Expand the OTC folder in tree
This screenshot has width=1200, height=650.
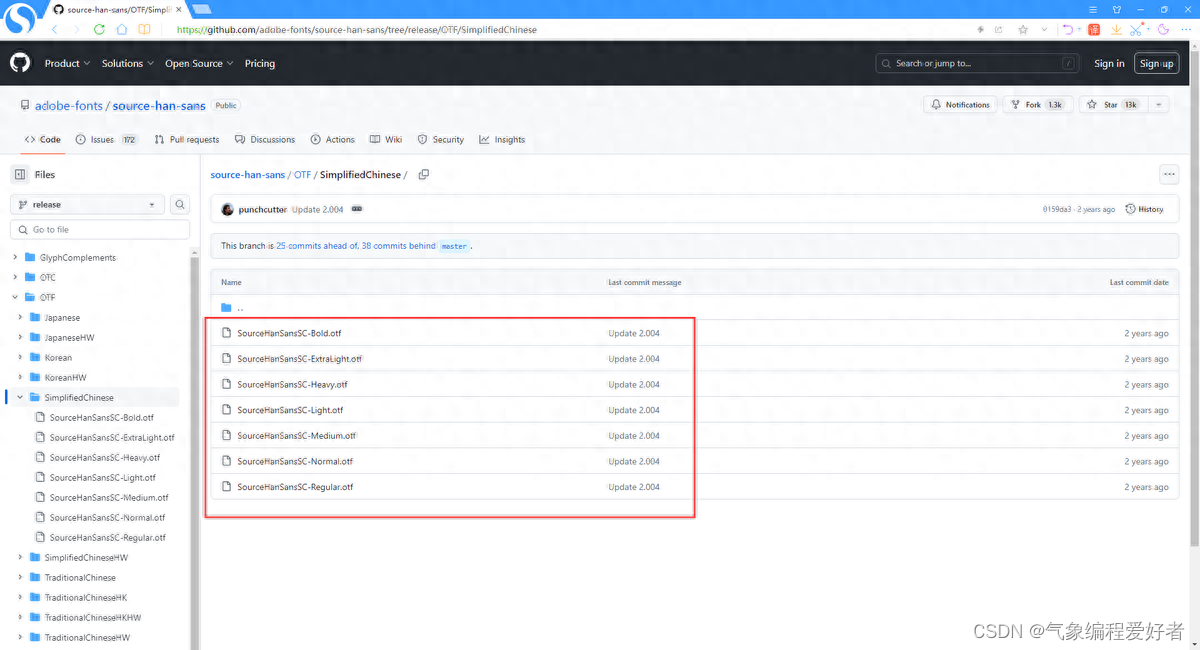click(16, 278)
